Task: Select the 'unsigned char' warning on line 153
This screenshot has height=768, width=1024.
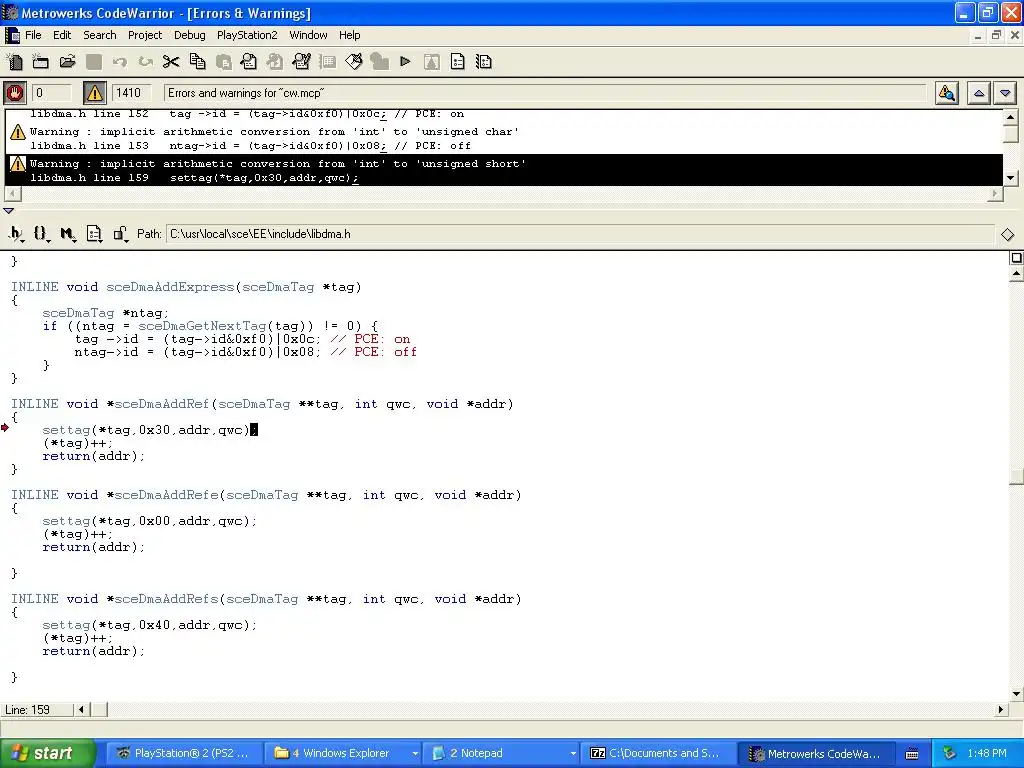Action: (504, 138)
